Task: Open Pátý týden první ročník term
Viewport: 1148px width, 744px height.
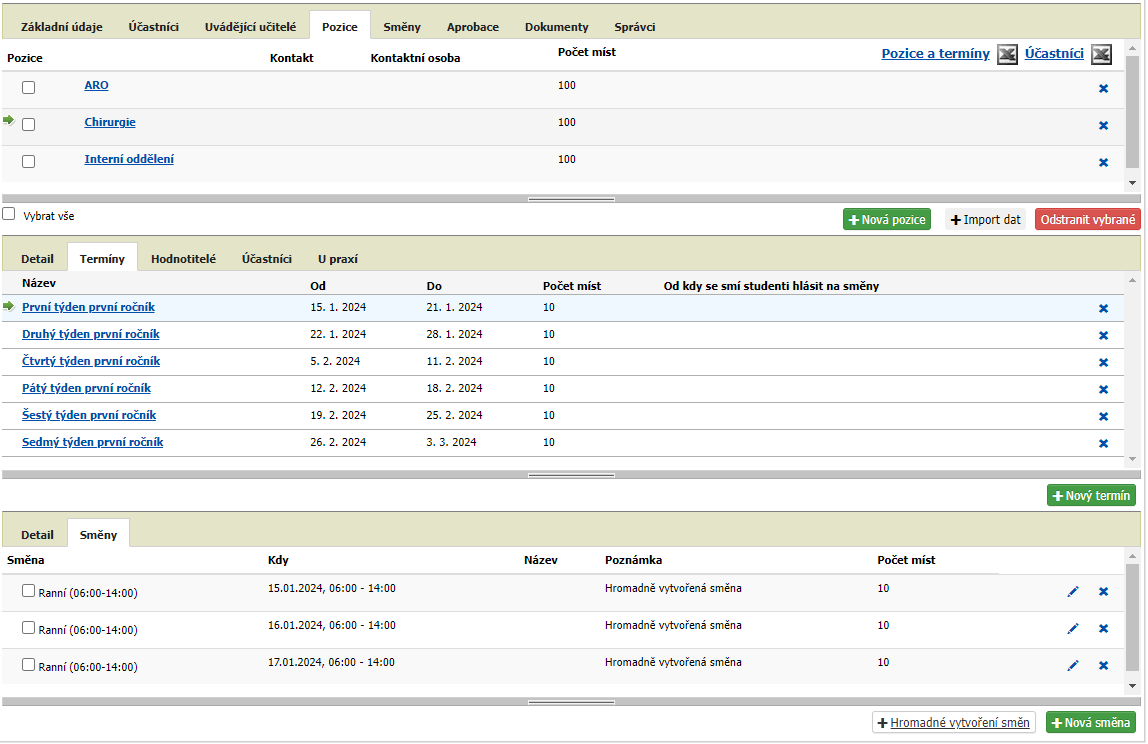Action: point(86,389)
